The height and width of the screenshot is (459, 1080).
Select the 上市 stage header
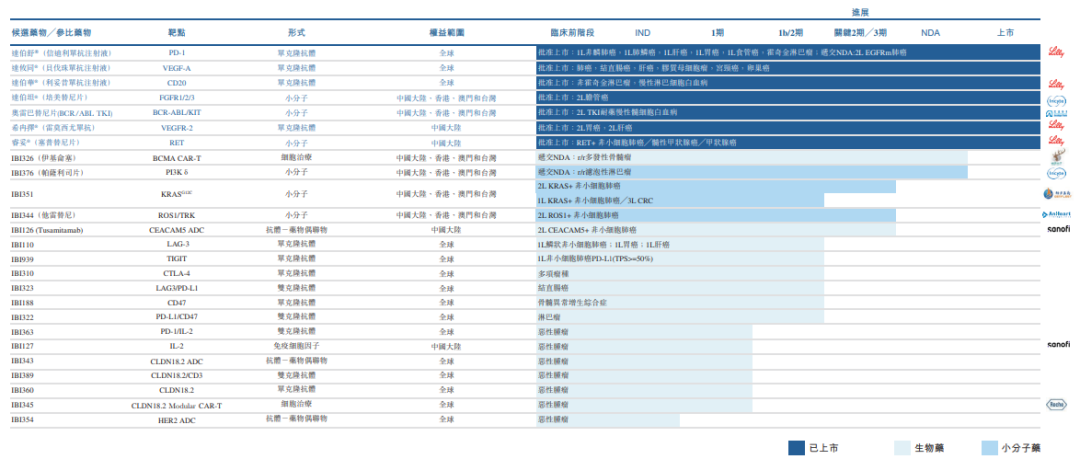click(x=1005, y=32)
